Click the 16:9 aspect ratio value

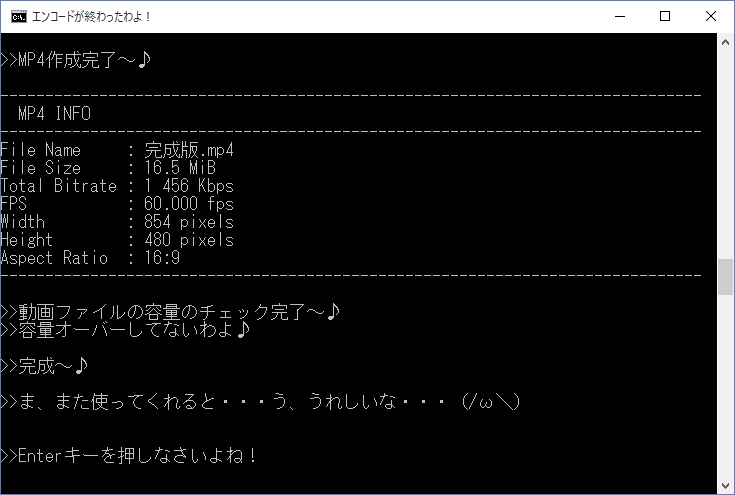tap(162, 257)
